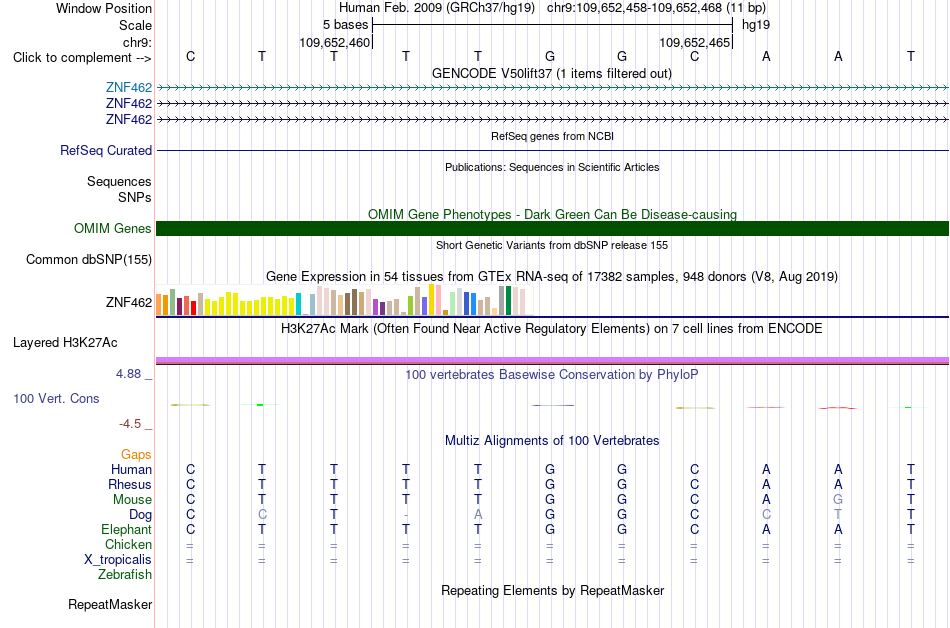This screenshot has height=628, width=950.
Task: Open 'H3K27Ac Mark' ENCODE track title
Action: coord(551,329)
